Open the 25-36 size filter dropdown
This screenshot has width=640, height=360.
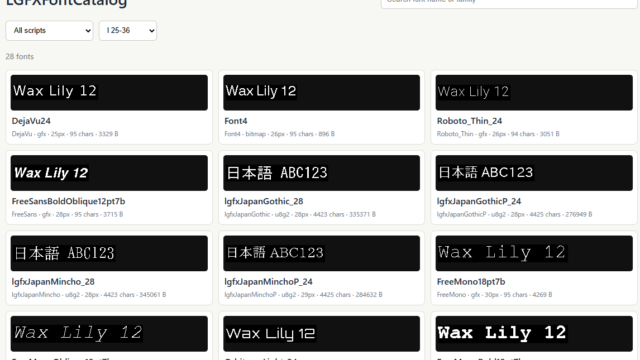coord(128,31)
